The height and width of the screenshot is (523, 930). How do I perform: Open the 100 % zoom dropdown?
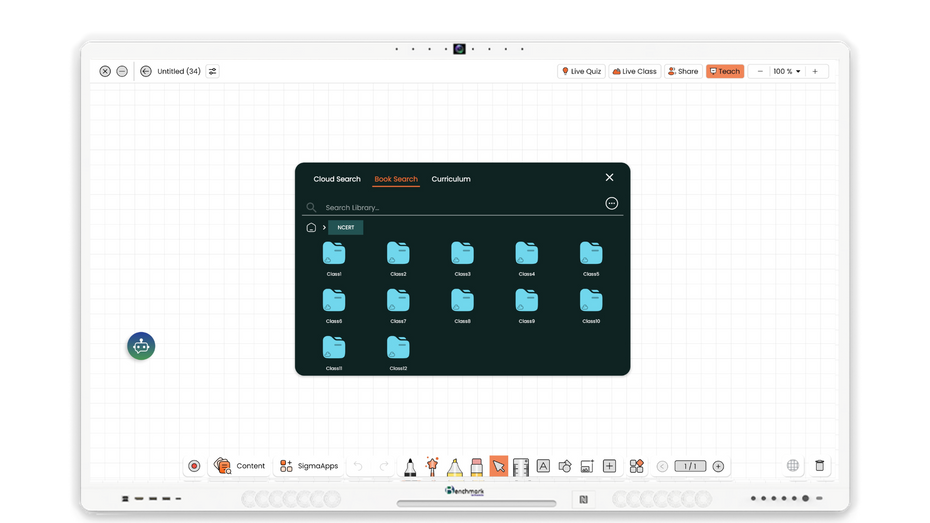tap(786, 71)
